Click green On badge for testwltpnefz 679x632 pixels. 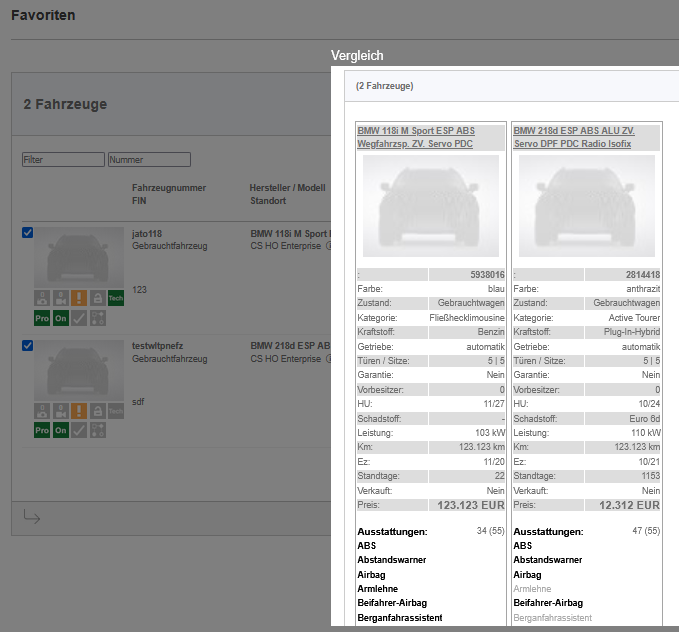(x=61, y=430)
